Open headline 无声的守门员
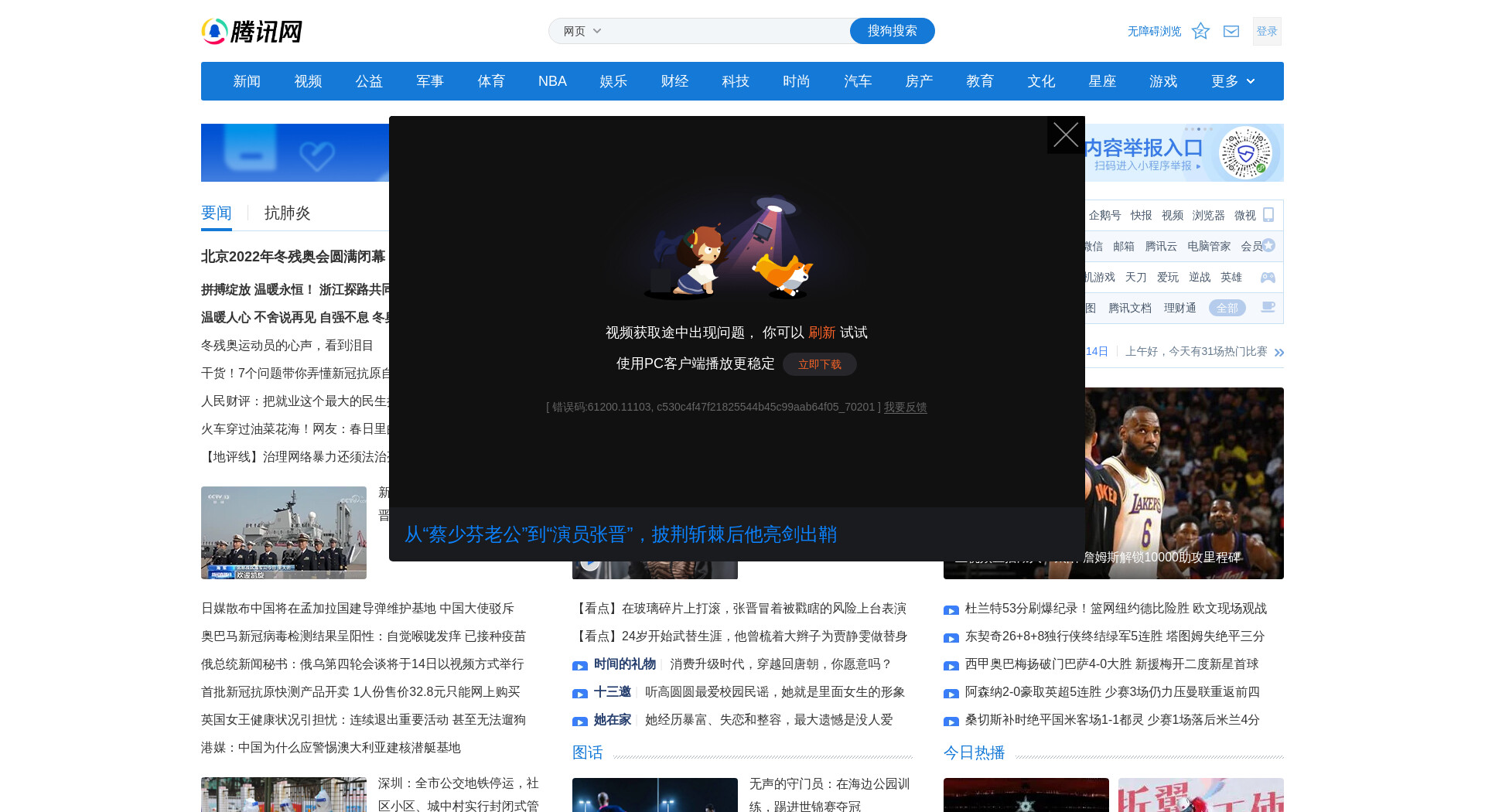Image resolution: width=1485 pixels, height=812 pixels. 830,794
